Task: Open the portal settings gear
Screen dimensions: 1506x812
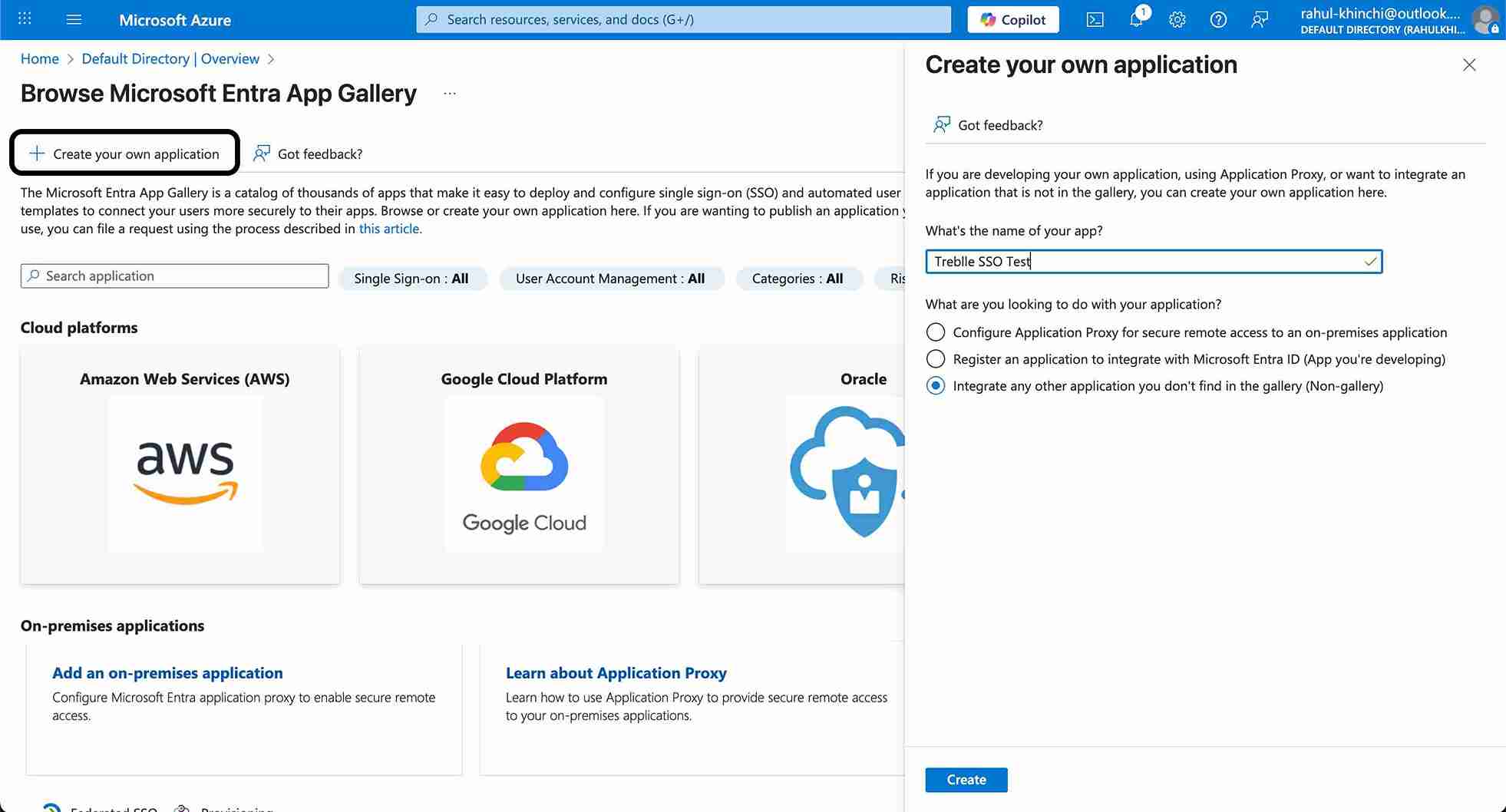Action: click(x=1177, y=19)
